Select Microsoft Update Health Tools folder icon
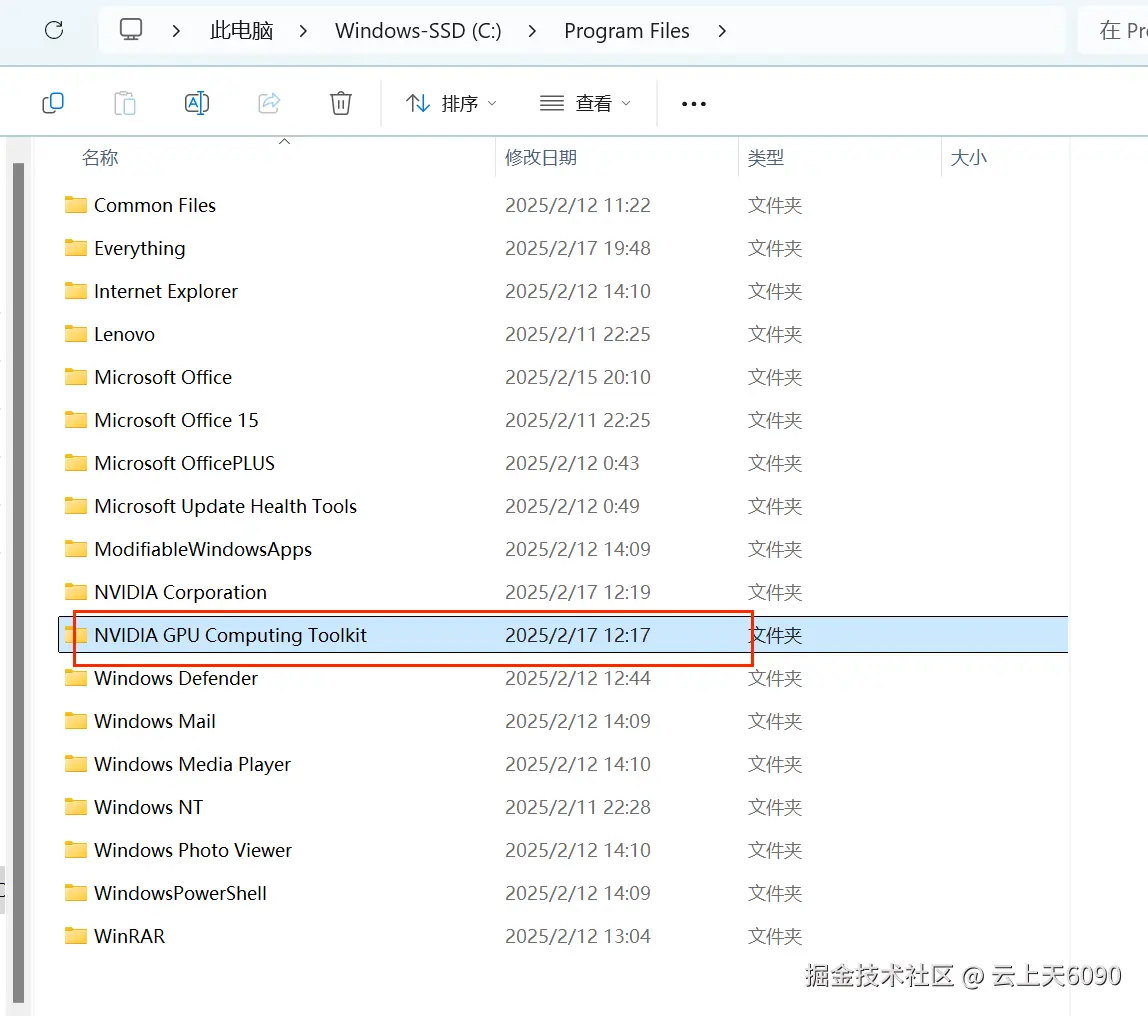1148x1016 pixels. pyautogui.click(x=75, y=506)
